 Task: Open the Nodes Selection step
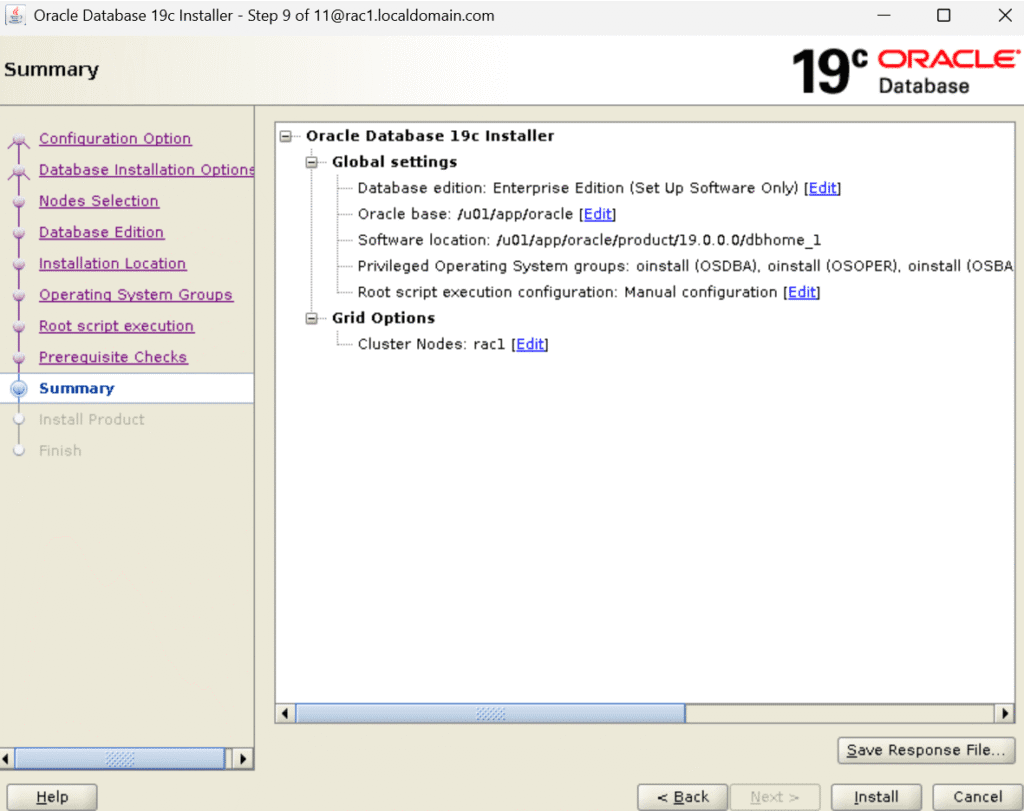click(x=98, y=201)
